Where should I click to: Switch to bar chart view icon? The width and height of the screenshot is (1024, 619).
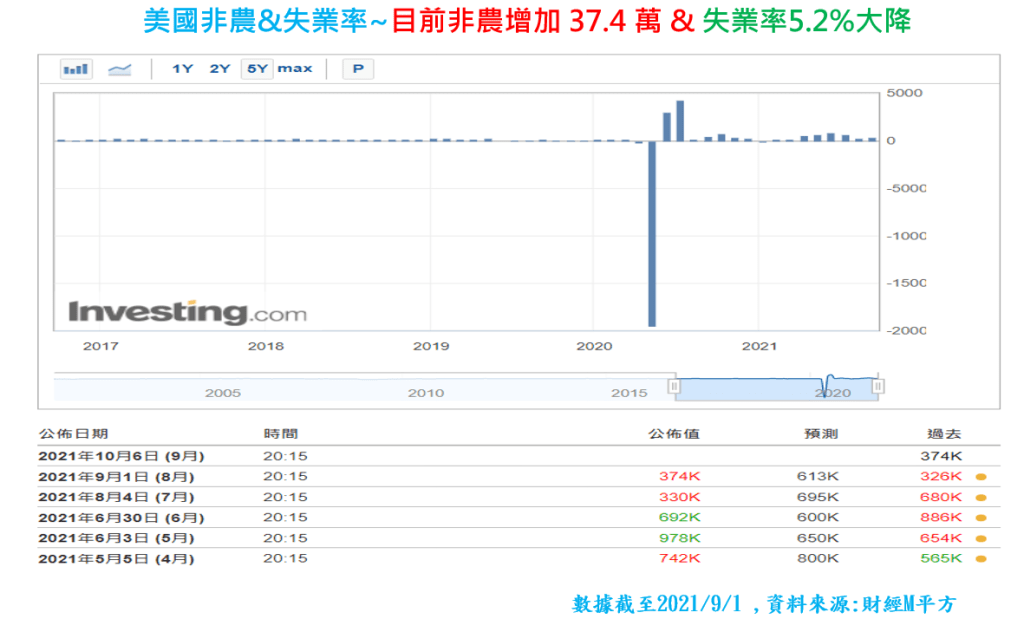pos(76,69)
